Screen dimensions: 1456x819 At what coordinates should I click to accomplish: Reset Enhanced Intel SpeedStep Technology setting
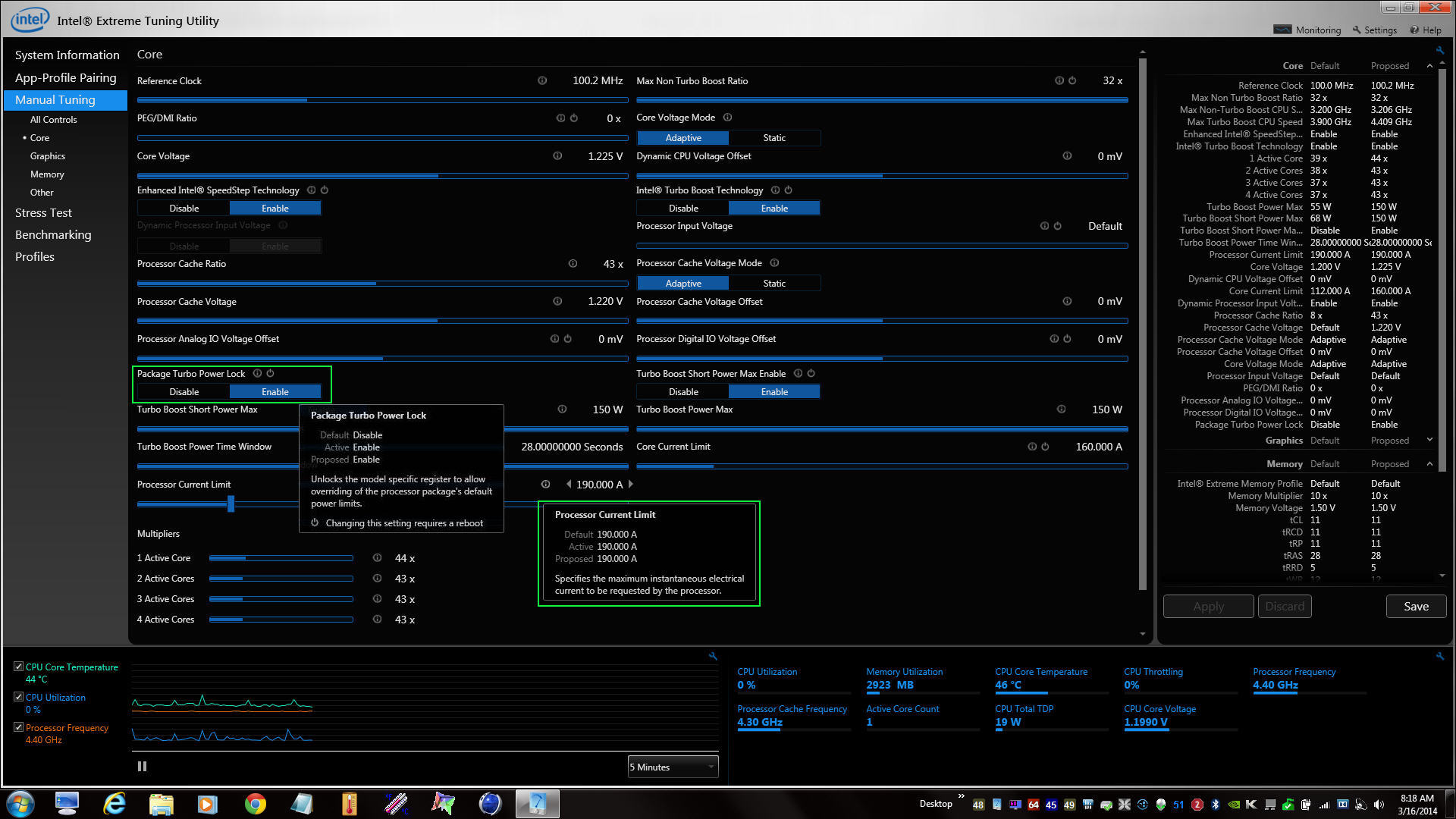[x=325, y=190]
